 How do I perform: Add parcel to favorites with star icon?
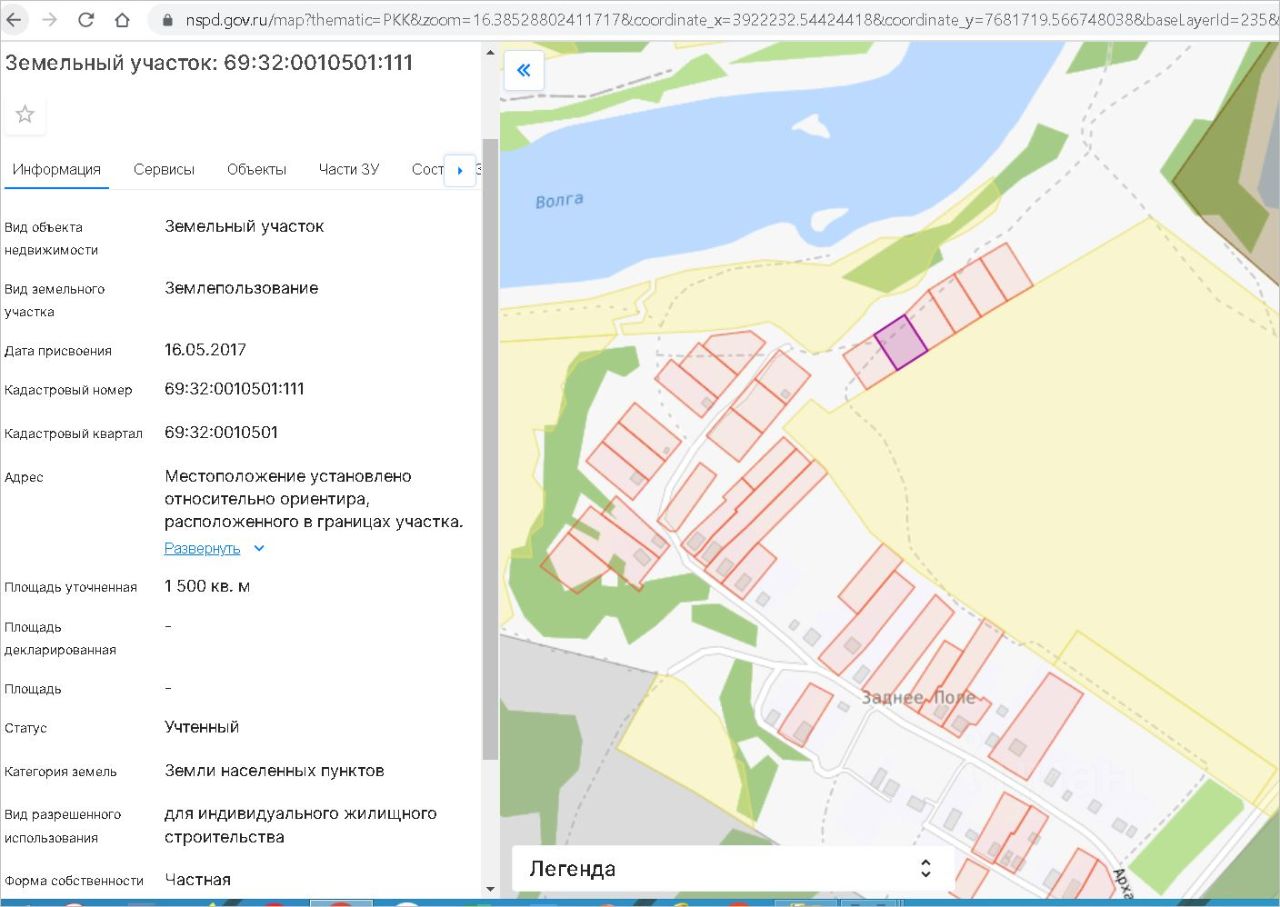pyautogui.click(x=25, y=115)
